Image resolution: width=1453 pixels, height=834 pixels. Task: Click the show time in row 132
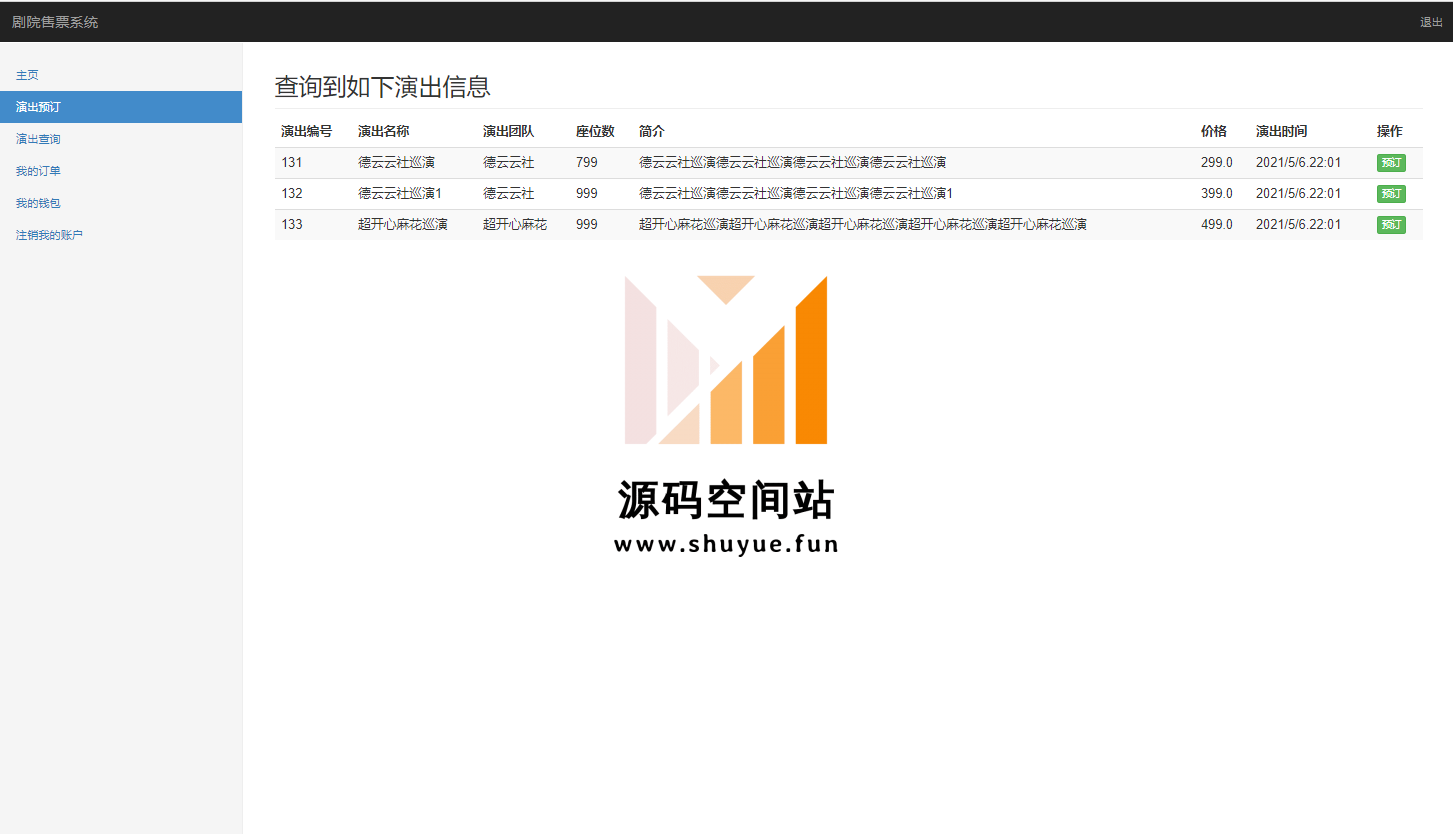coord(1298,194)
